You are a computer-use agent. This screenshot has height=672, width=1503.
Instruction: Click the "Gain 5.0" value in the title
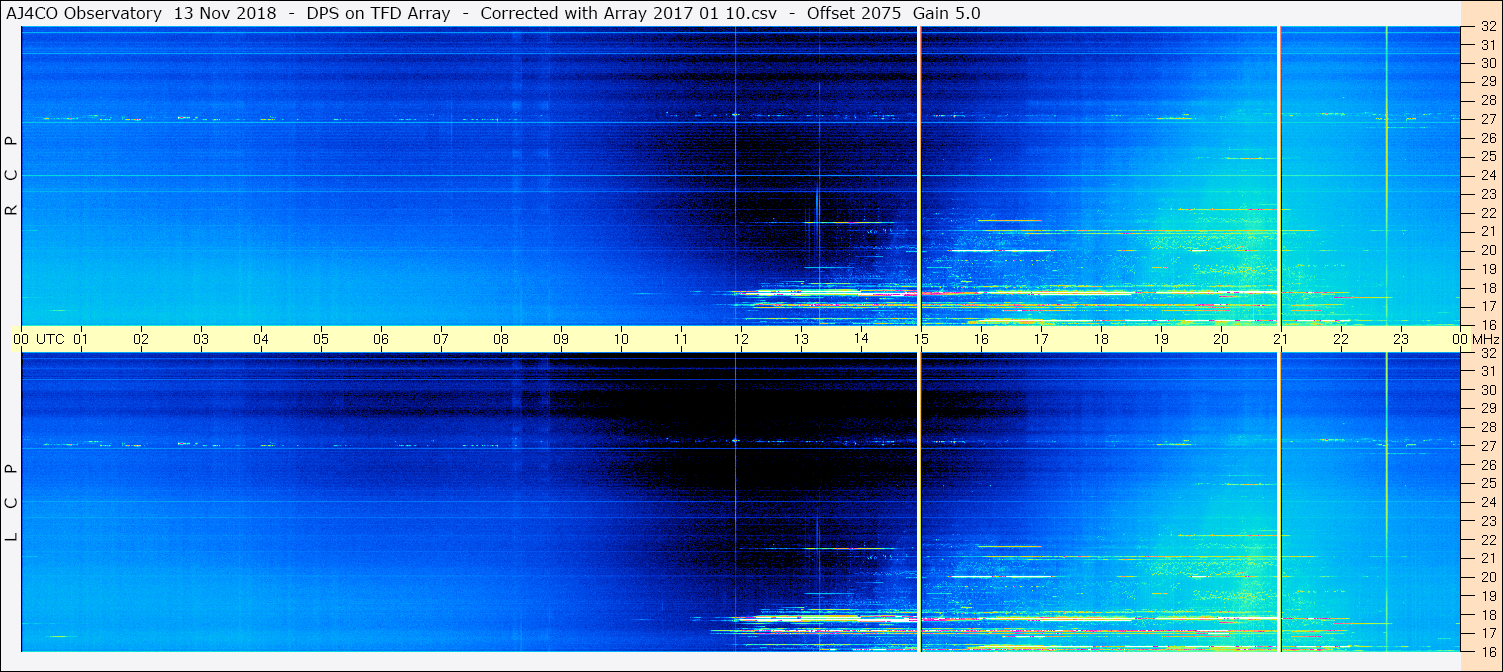pyautogui.click(x=947, y=13)
